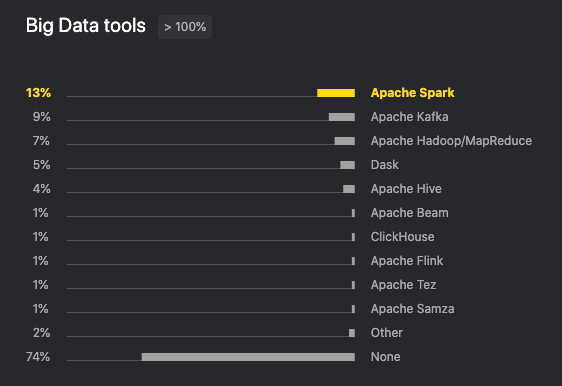The width and height of the screenshot is (562, 386).
Task: Click the long None 74% bar
Action: pyautogui.click(x=248, y=357)
